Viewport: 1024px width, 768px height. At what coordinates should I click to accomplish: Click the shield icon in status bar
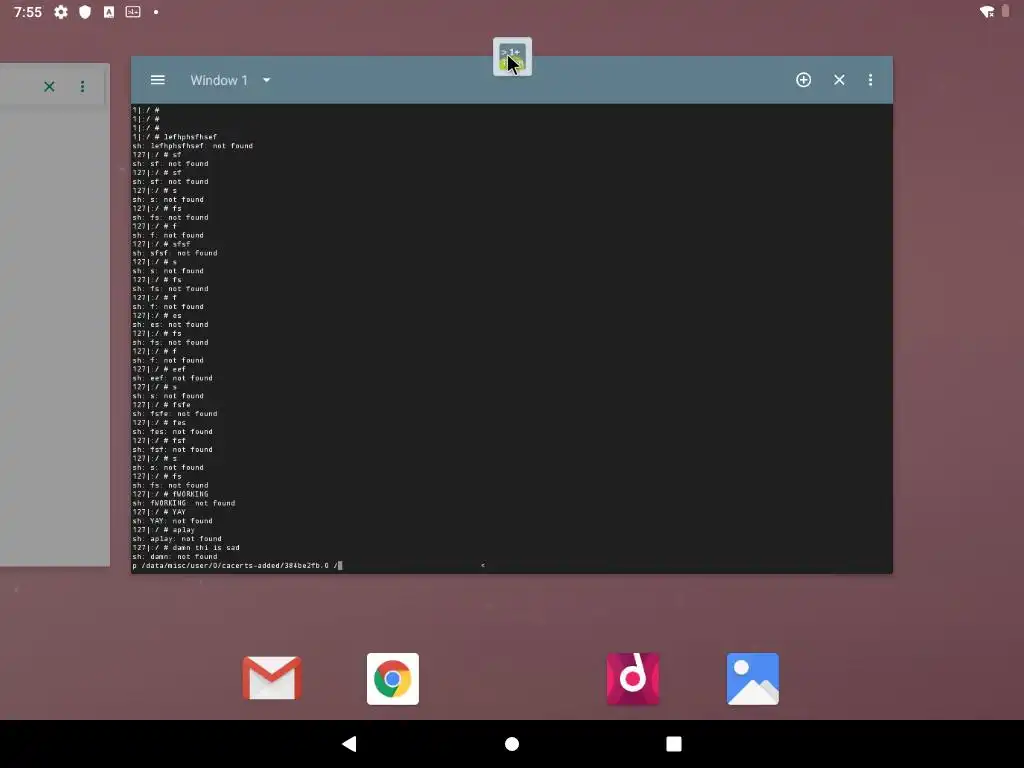(x=85, y=12)
